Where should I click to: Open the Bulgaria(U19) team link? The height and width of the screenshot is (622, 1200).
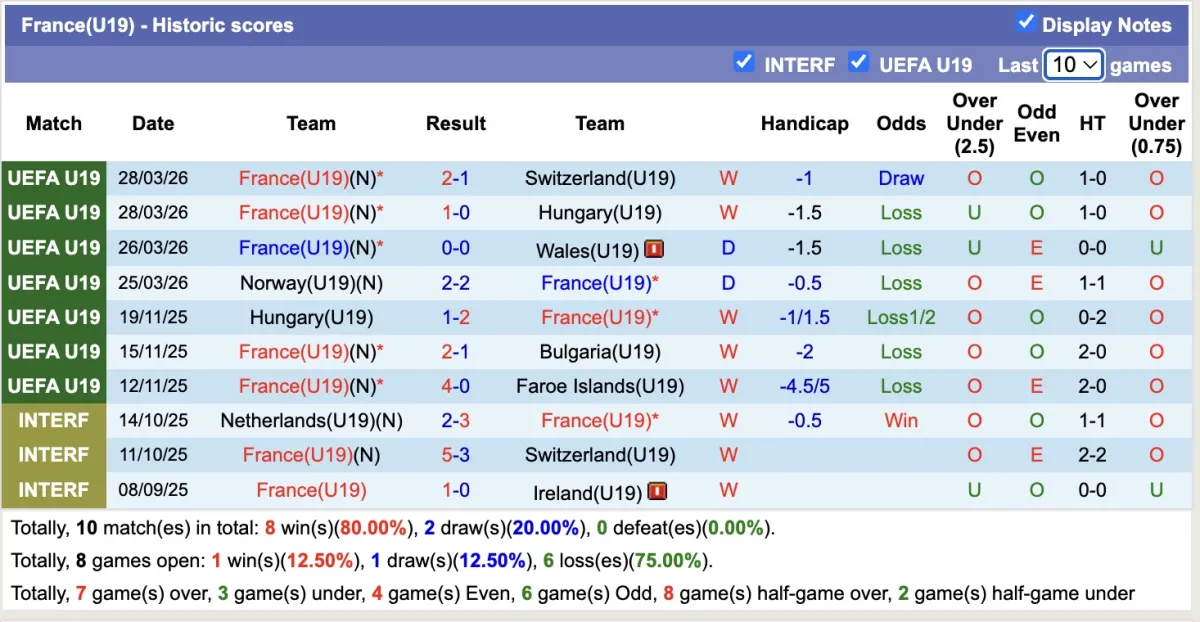pyautogui.click(x=600, y=352)
